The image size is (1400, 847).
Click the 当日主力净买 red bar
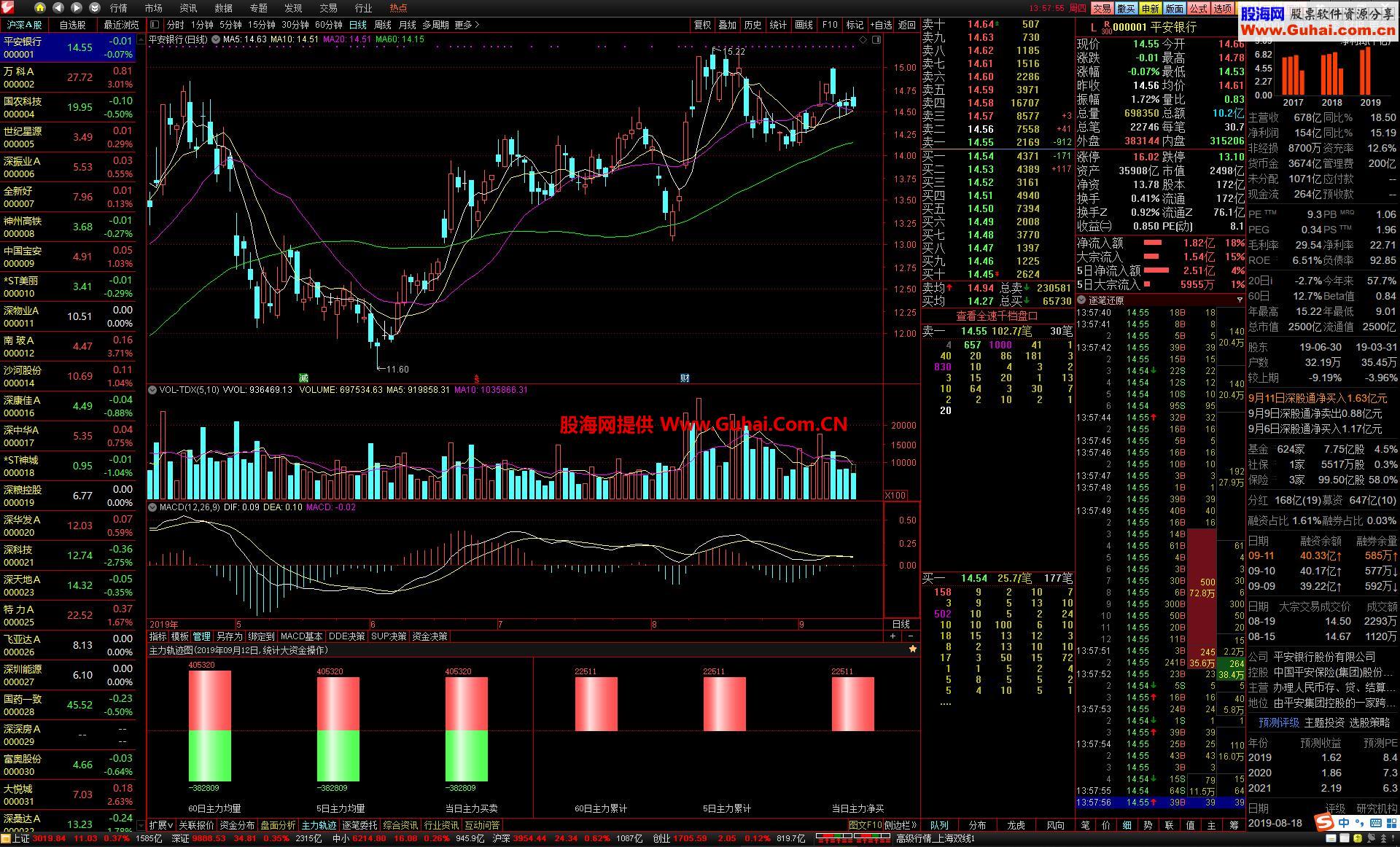[852, 704]
